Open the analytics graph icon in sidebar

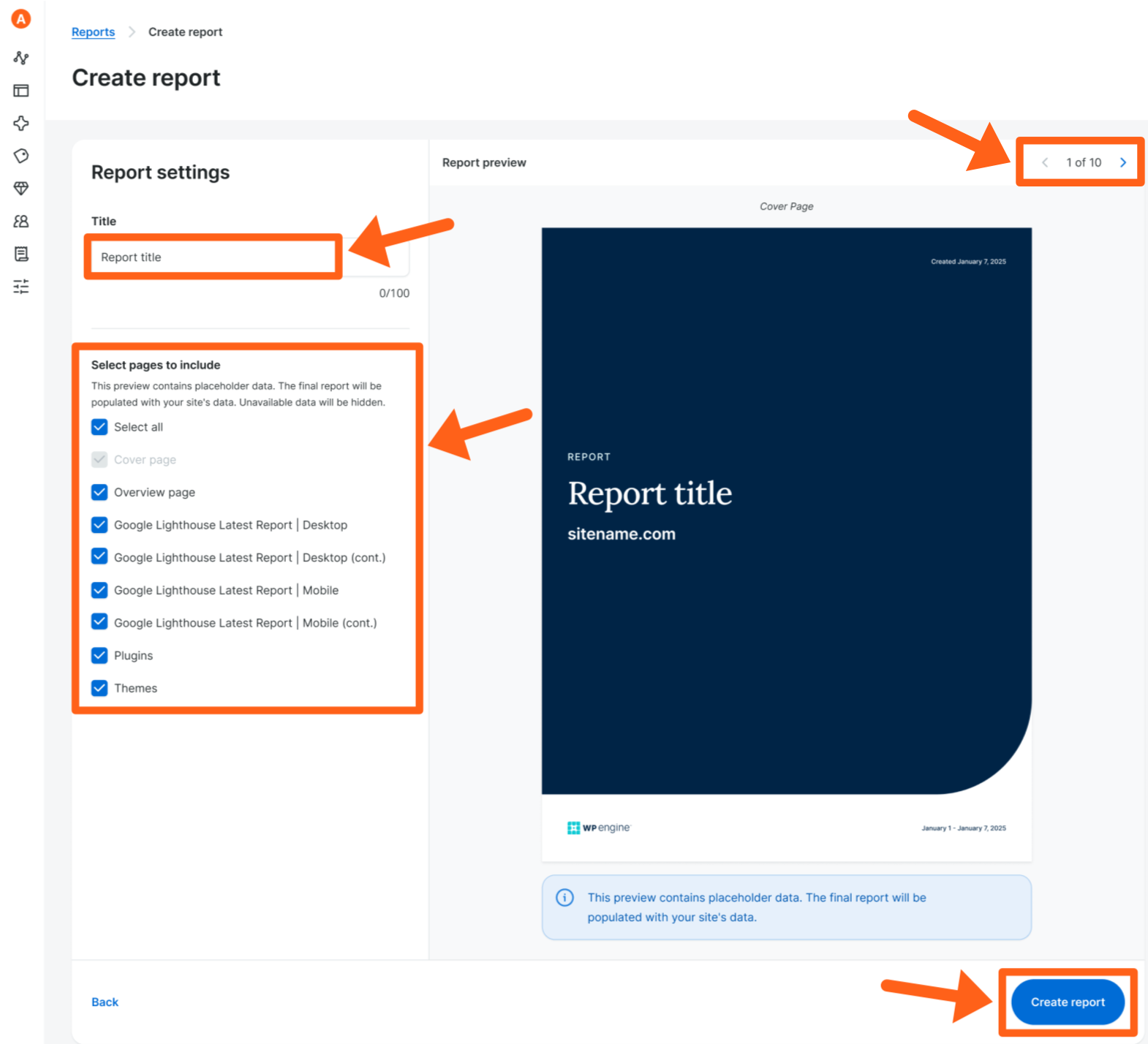point(21,58)
